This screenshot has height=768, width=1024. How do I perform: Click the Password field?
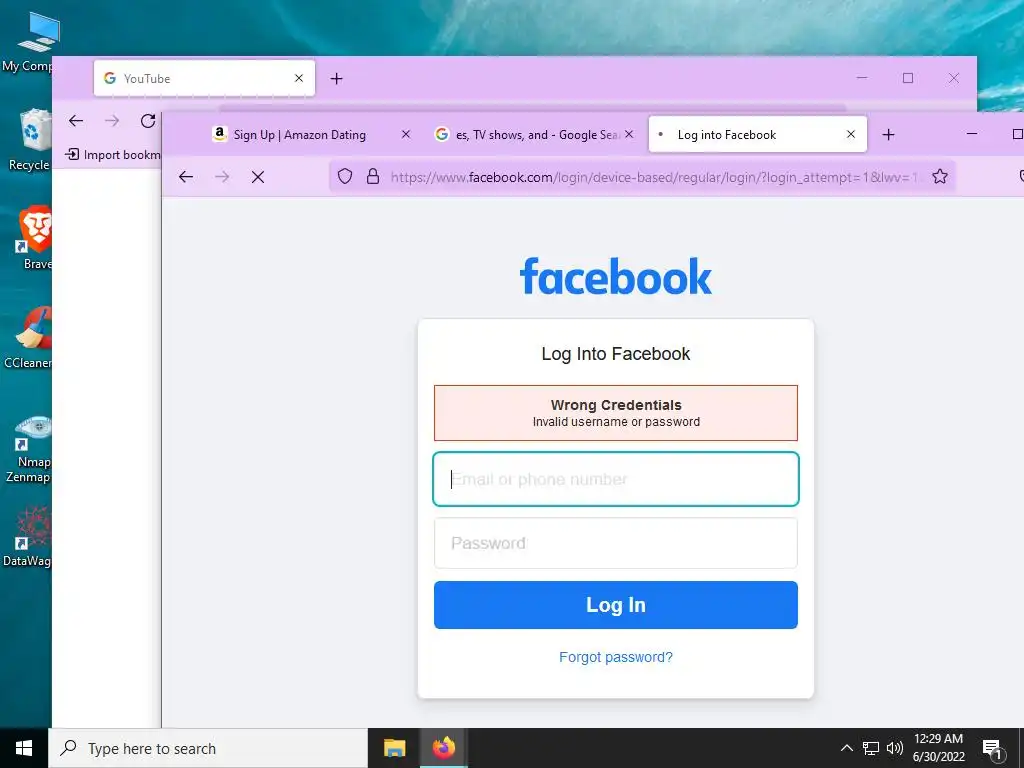point(616,543)
